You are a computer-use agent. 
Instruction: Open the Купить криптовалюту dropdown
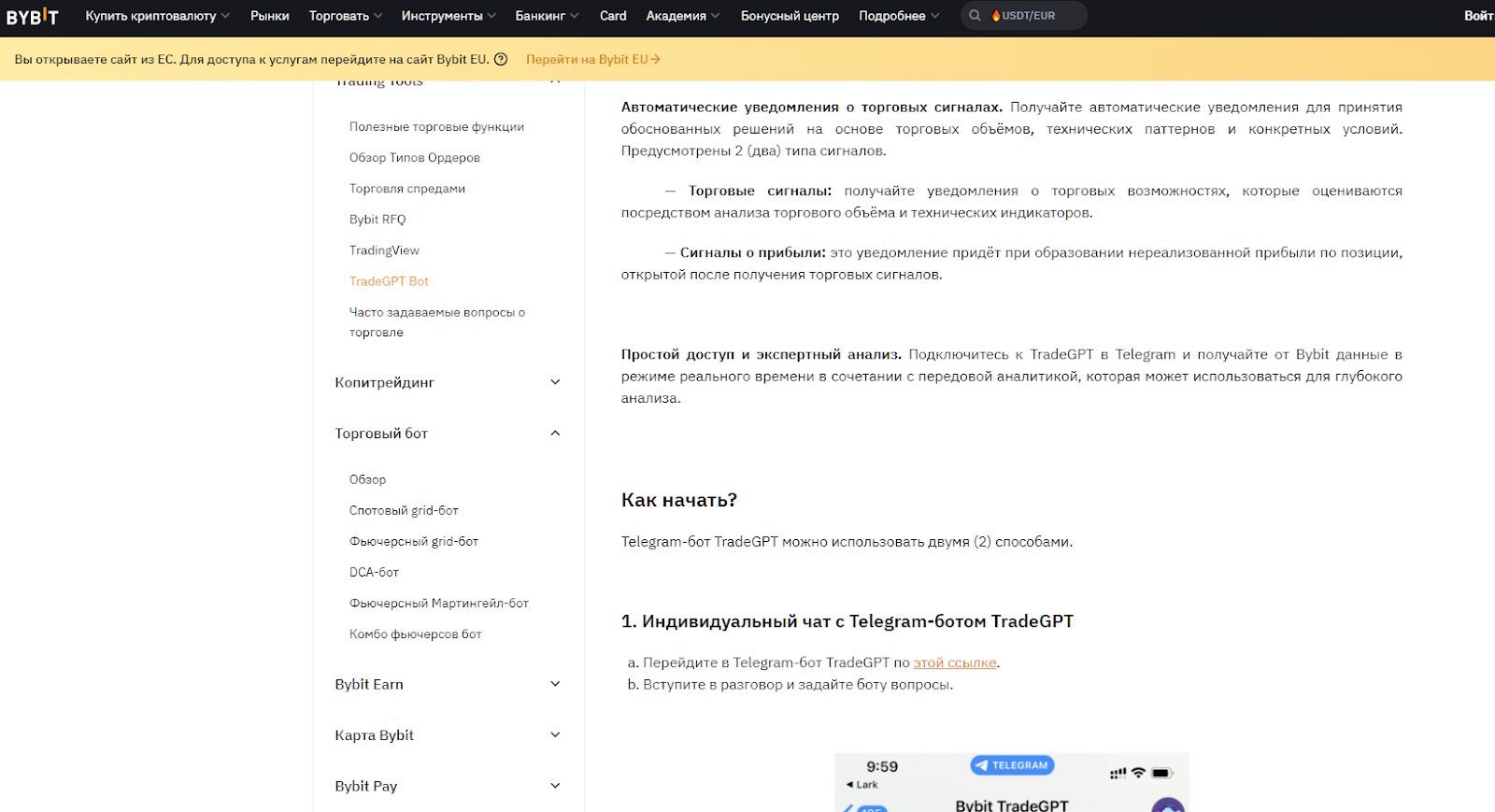(156, 16)
